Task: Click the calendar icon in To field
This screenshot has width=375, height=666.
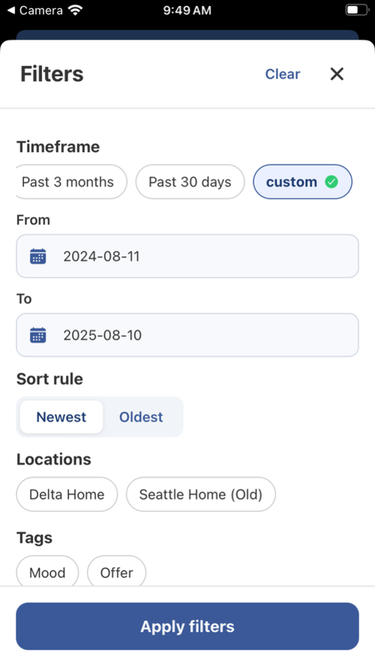Action: click(x=38, y=335)
